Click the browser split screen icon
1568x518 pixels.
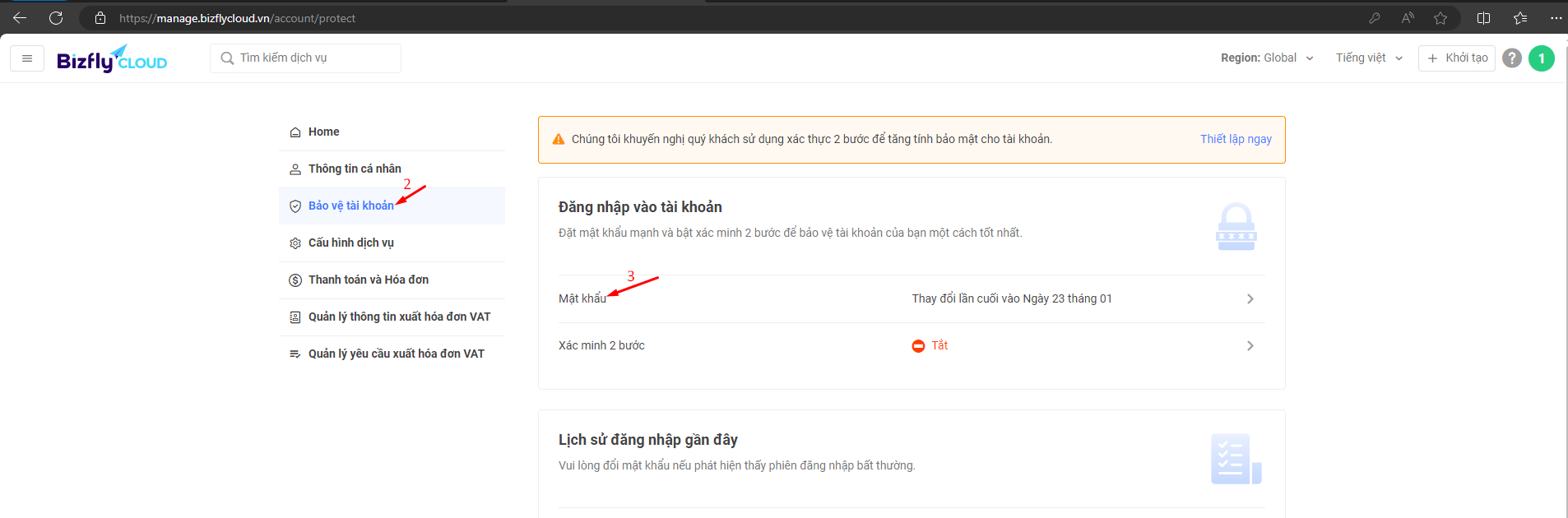[1483, 18]
